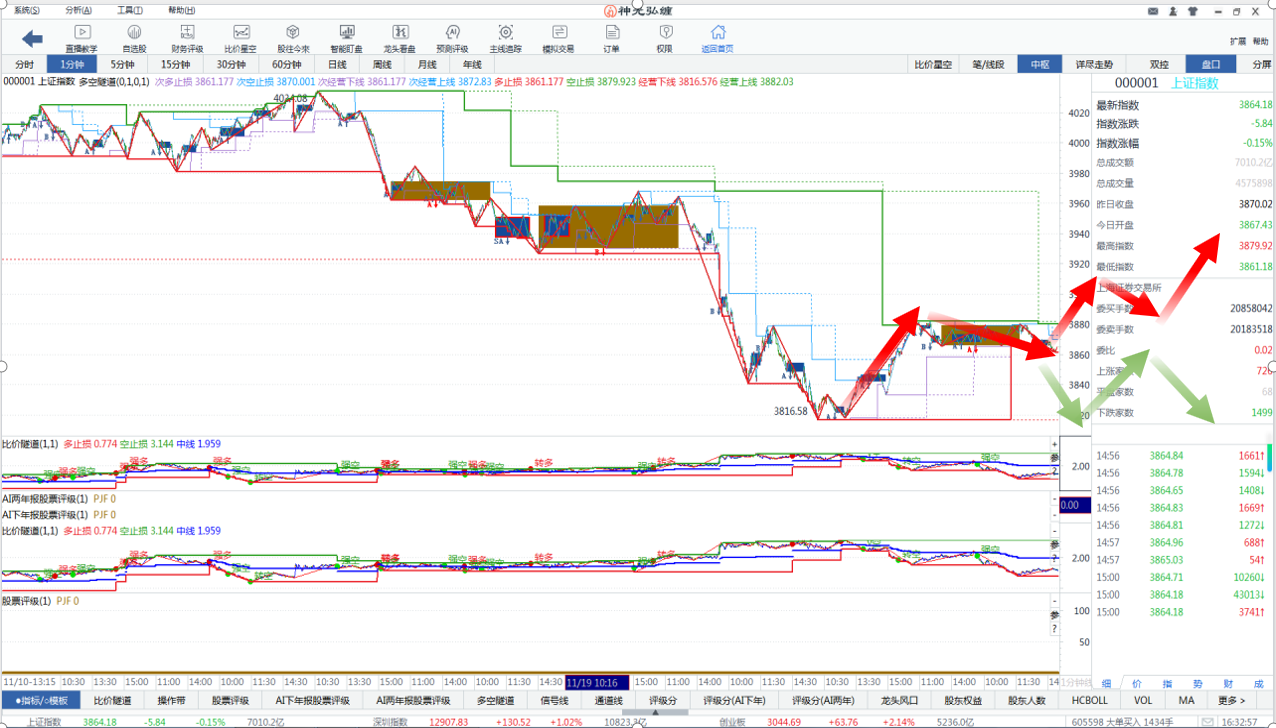Switch to the 5分钟 timeframe tab
This screenshot has height=728, width=1276.
tap(122, 64)
